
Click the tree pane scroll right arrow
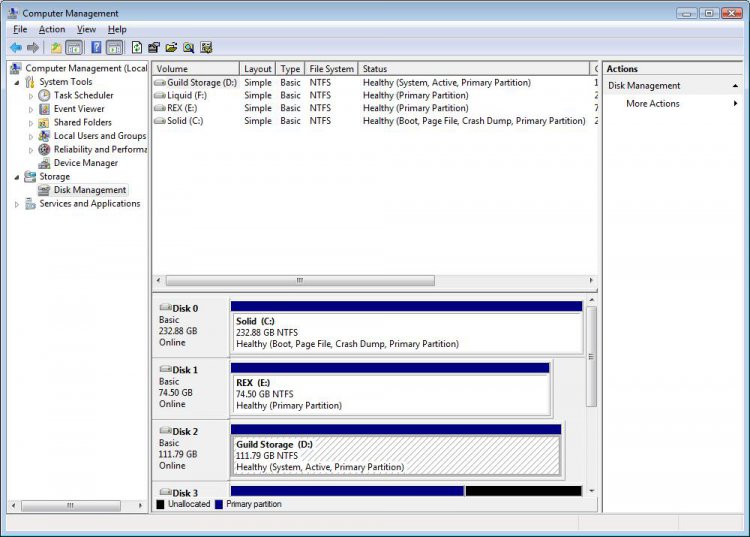tap(140, 505)
